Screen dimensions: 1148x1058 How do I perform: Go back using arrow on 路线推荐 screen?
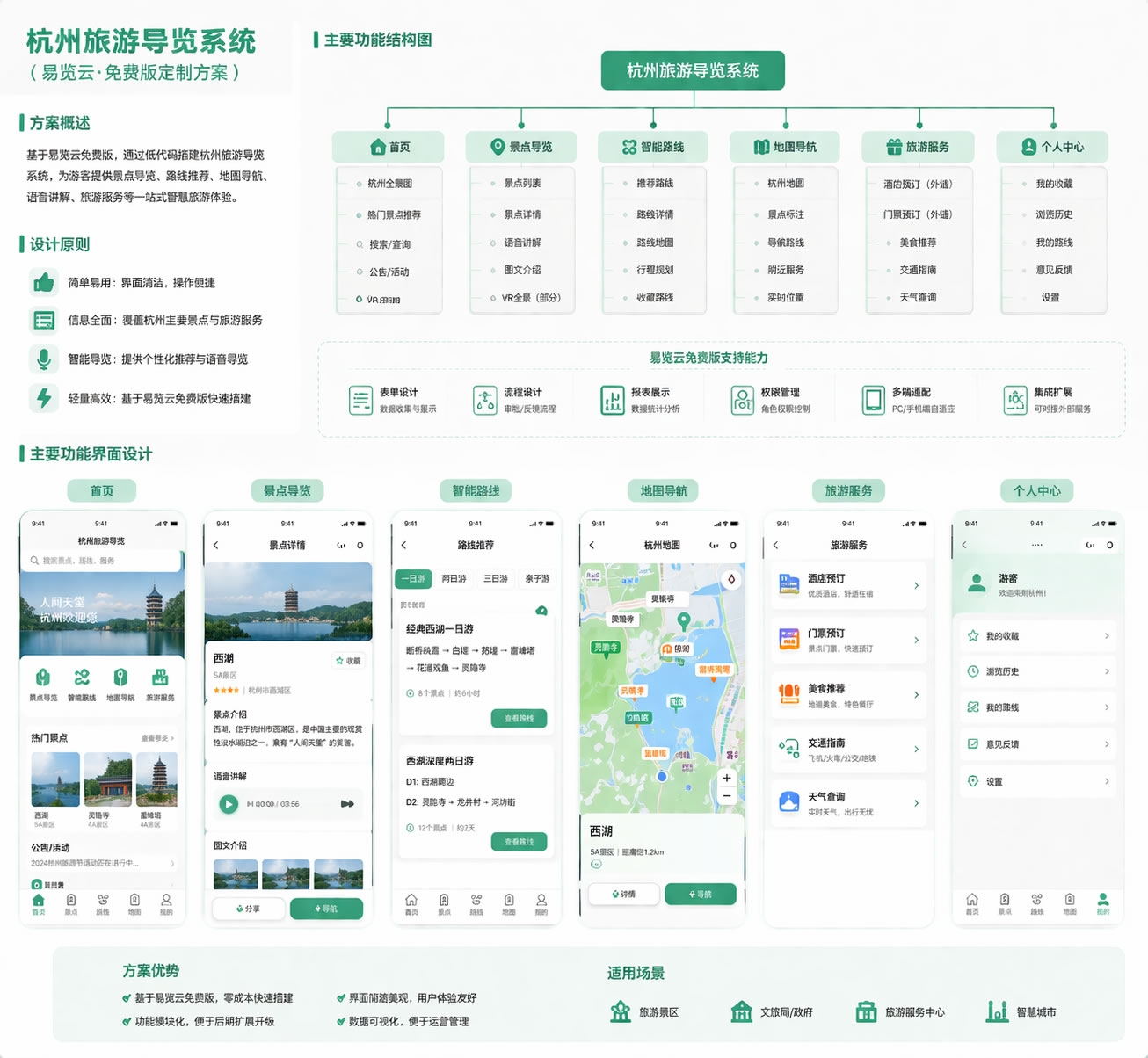404,546
